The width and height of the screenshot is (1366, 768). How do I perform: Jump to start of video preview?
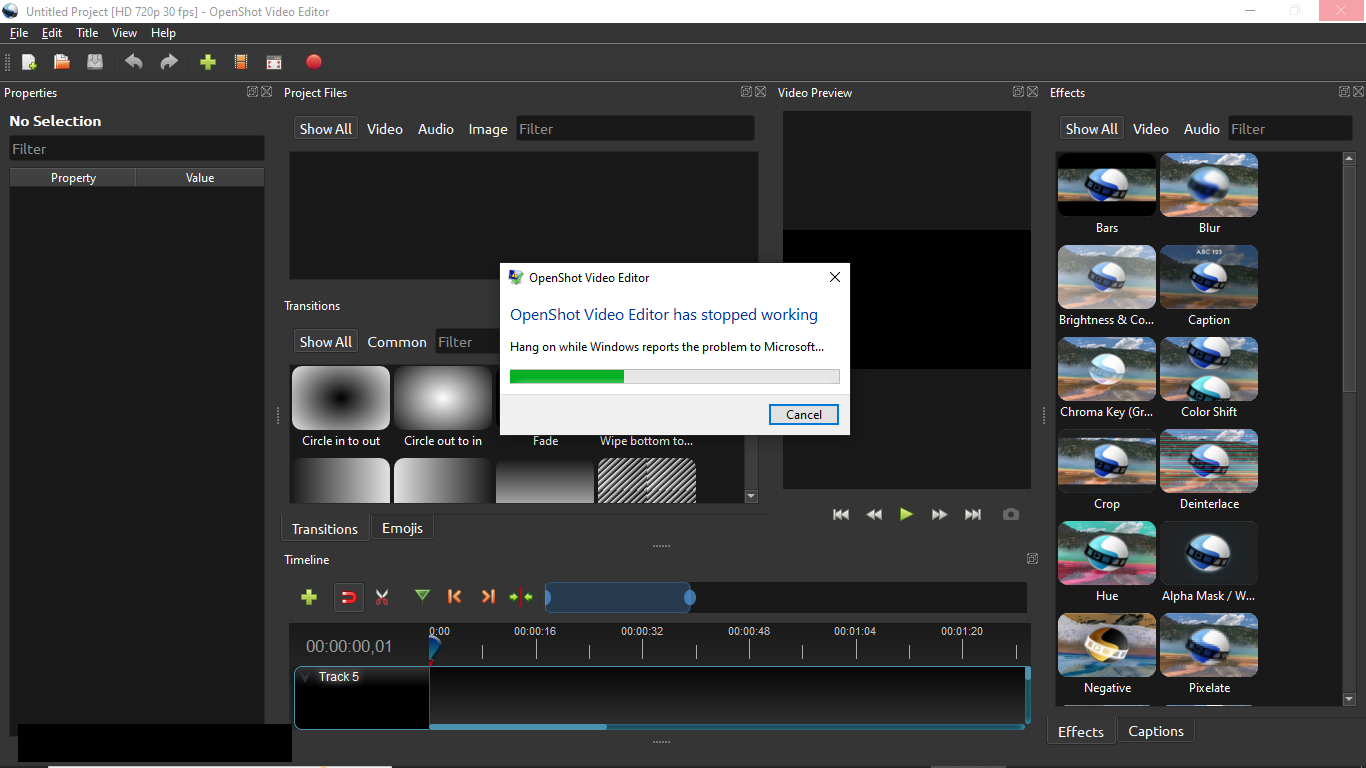point(841,514)
